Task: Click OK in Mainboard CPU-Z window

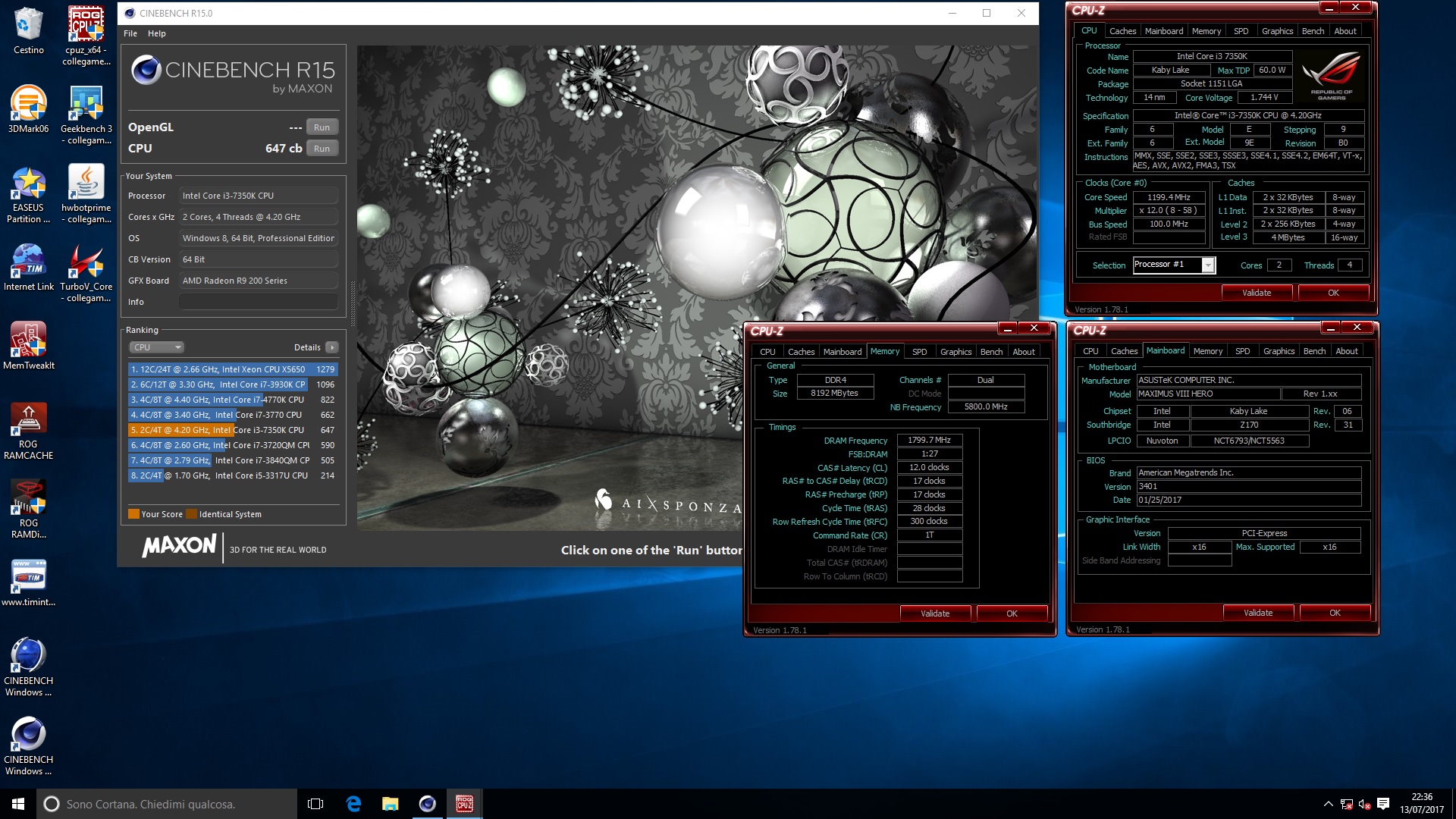Action: 1335,613
